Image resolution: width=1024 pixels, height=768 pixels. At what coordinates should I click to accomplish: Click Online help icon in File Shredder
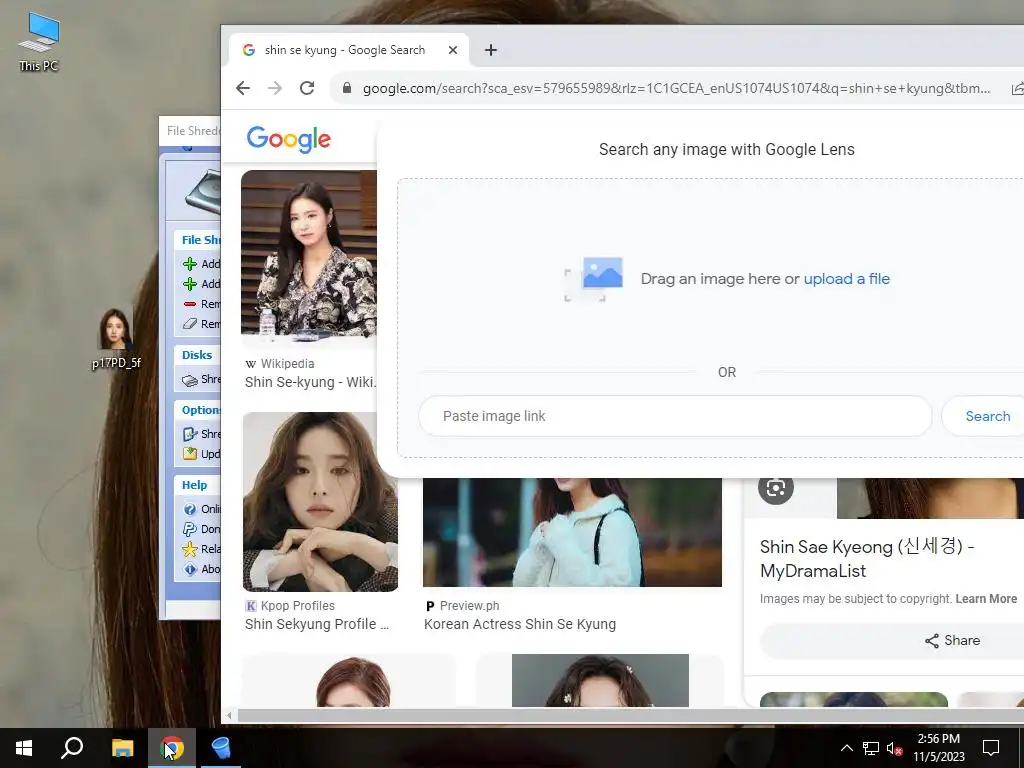tap(190, 509)
